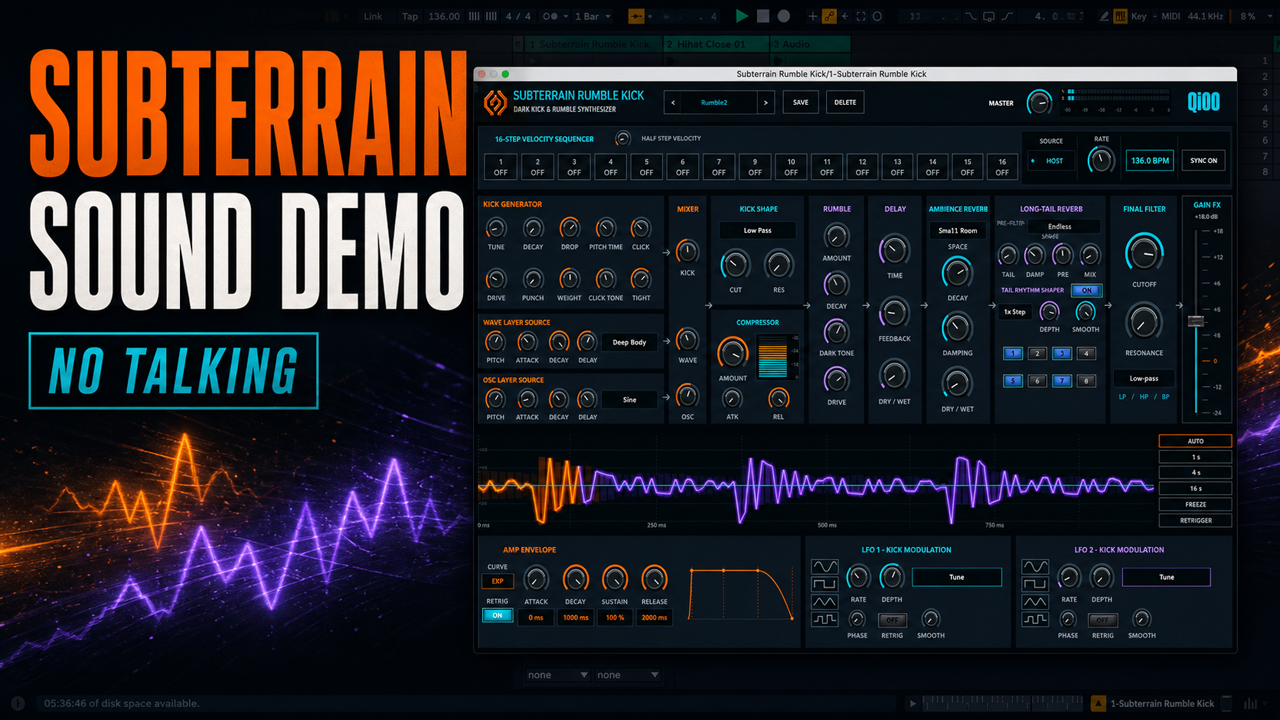Go to the previous preset arrow

coord(673,102)
